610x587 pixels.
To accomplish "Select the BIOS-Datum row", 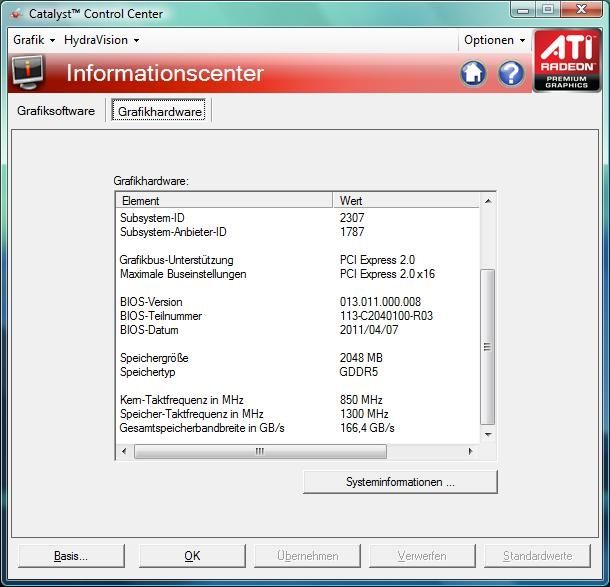I will (x=298, y=330).
